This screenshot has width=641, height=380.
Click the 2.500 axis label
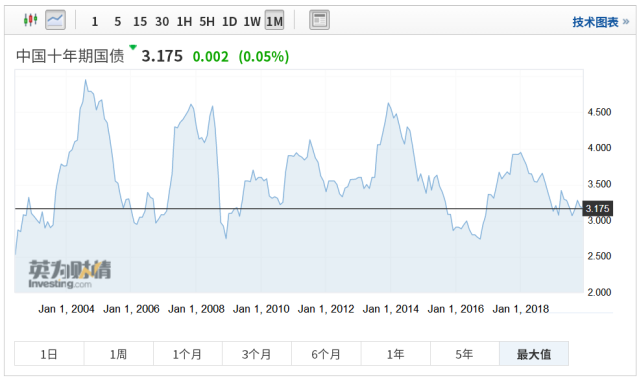[599, 256]
